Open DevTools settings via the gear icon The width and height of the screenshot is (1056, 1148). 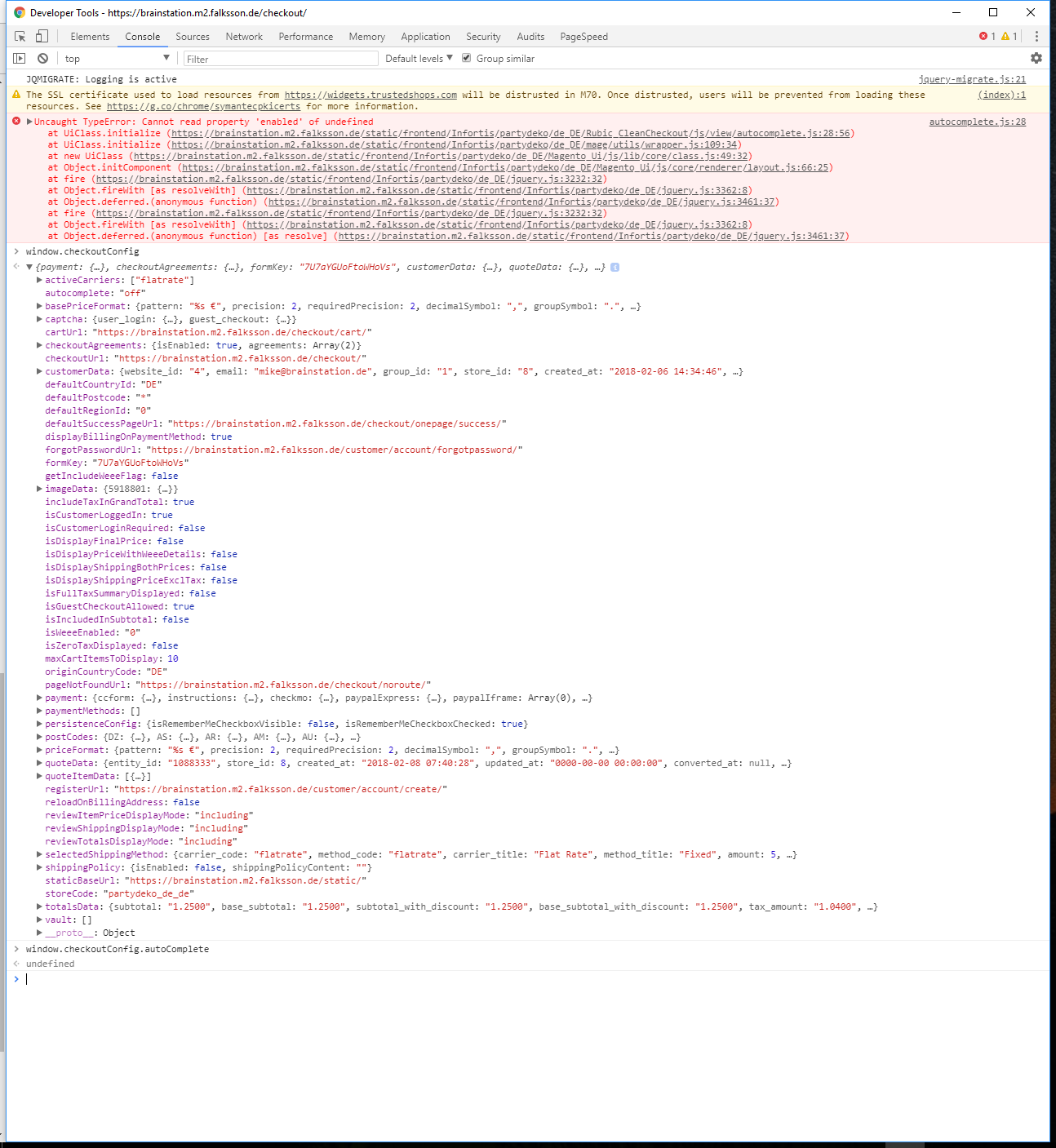point(1036,58)
